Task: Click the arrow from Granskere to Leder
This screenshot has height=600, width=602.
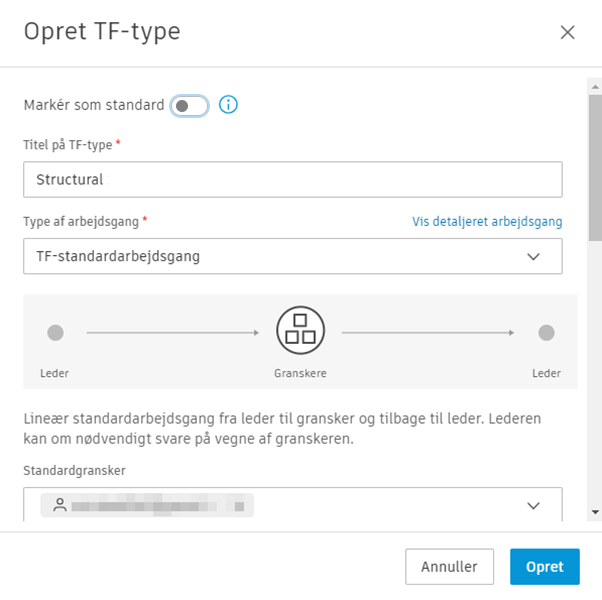Action: point(430,332)
